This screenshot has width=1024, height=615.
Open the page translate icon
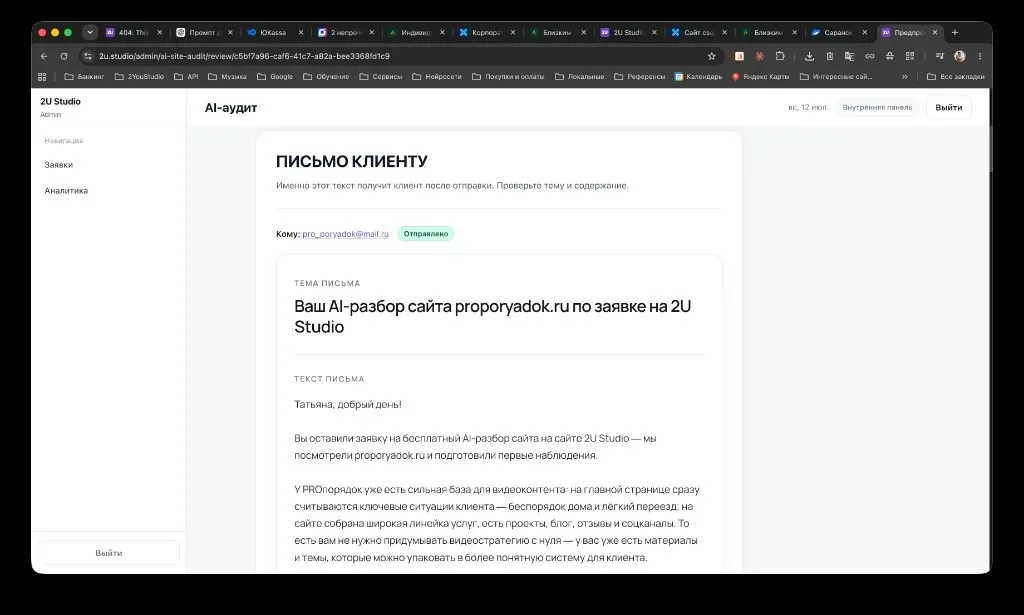(x=850, y=56)
